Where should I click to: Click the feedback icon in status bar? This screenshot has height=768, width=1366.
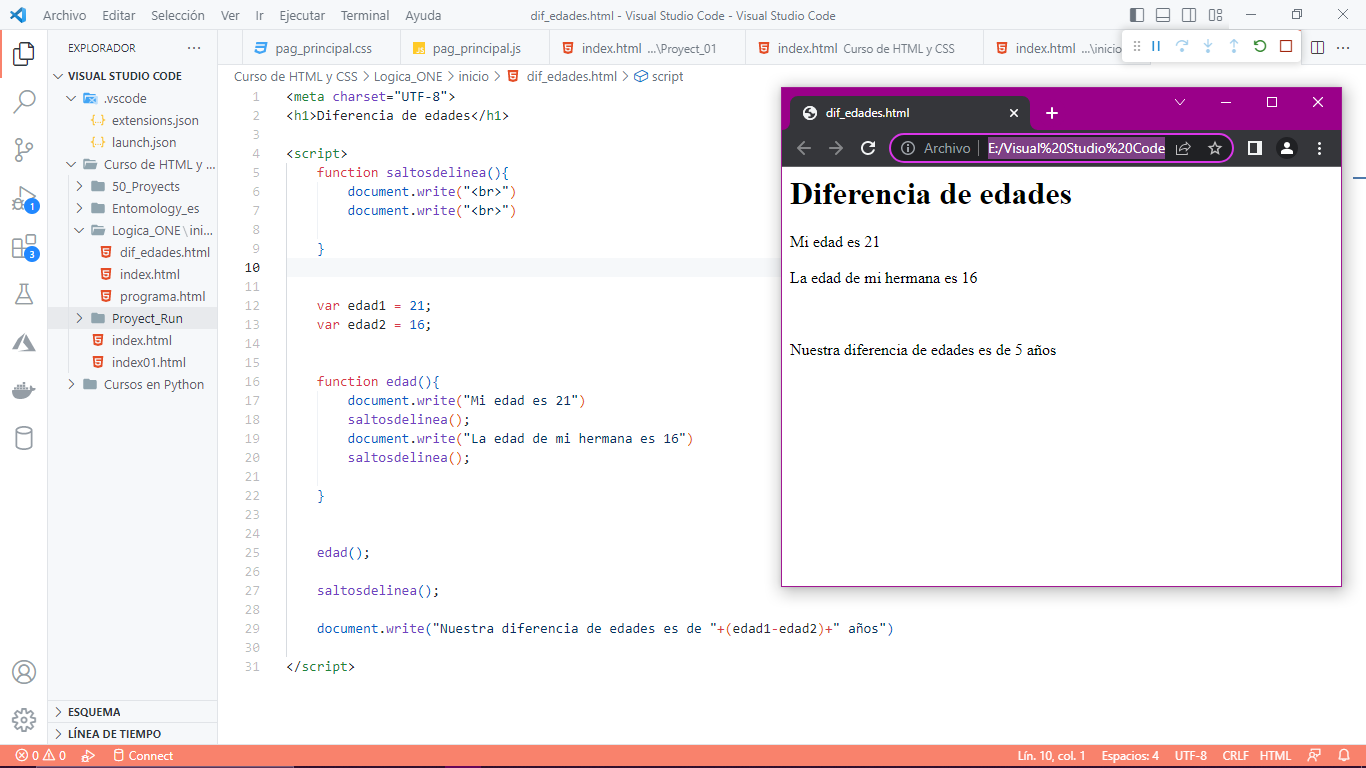point(1314,756)
